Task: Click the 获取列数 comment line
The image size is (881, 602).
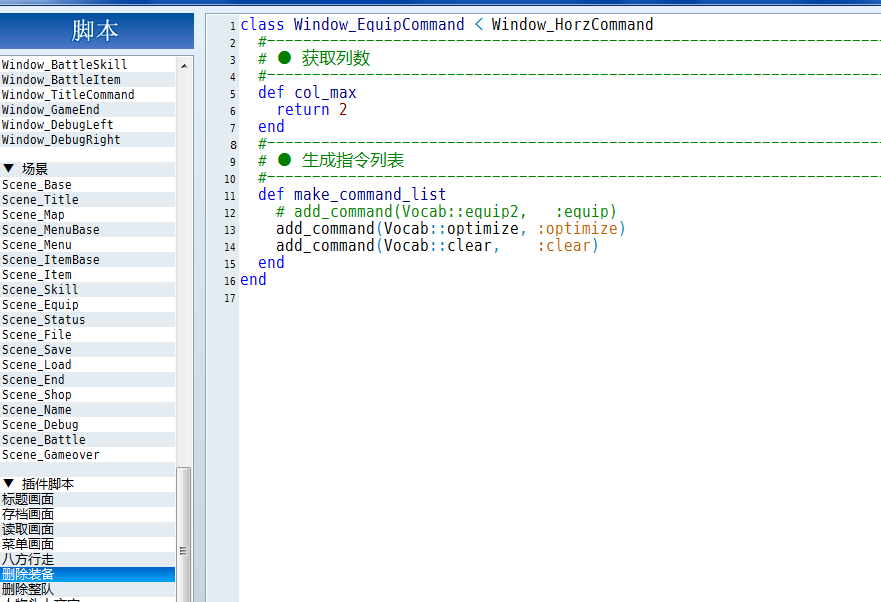Action: coord(314,58)
